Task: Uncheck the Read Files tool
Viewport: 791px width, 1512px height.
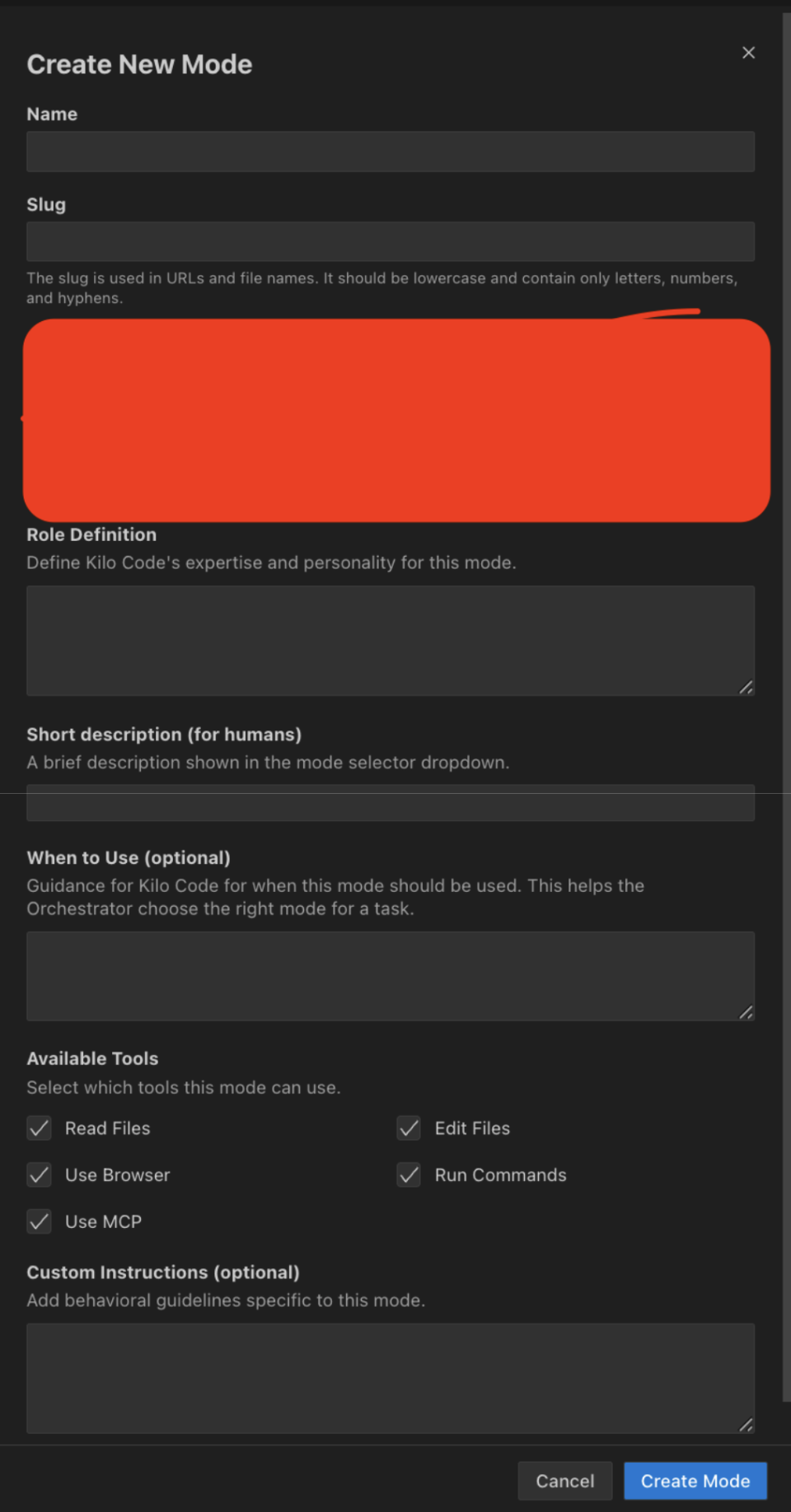Action: point(39,1128)
